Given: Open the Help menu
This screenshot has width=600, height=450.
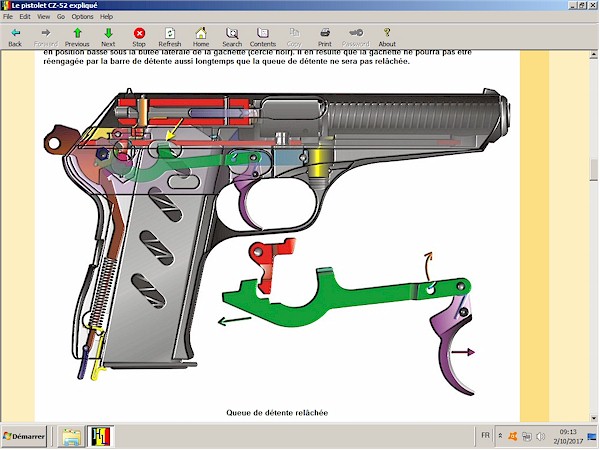Looking at the screenshot, I should pyautogui.click(x=106, y=16).
